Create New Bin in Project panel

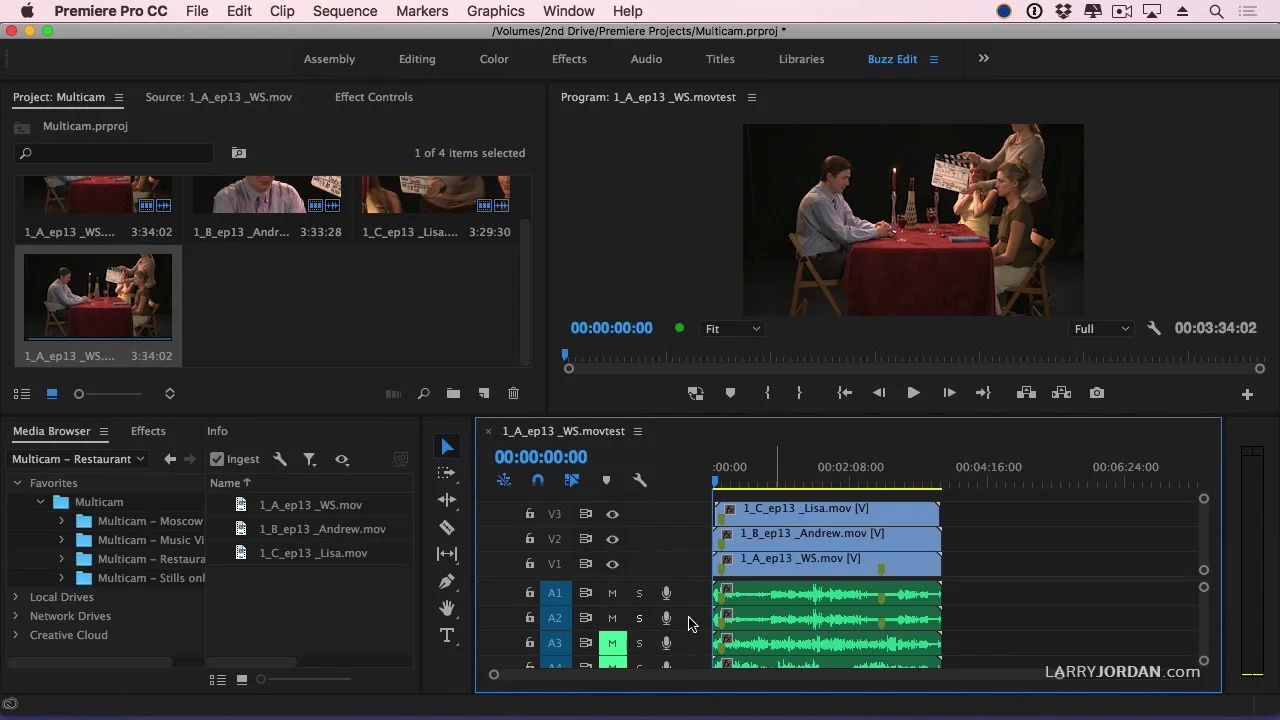tap(453, 394)
